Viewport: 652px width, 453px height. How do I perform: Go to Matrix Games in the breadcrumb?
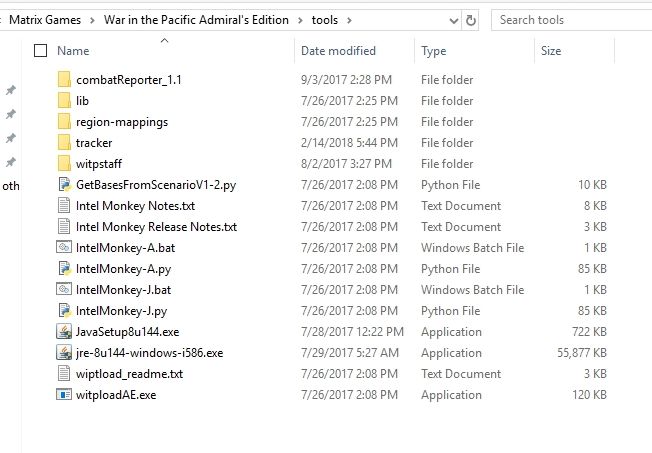[x=45, y=20]
